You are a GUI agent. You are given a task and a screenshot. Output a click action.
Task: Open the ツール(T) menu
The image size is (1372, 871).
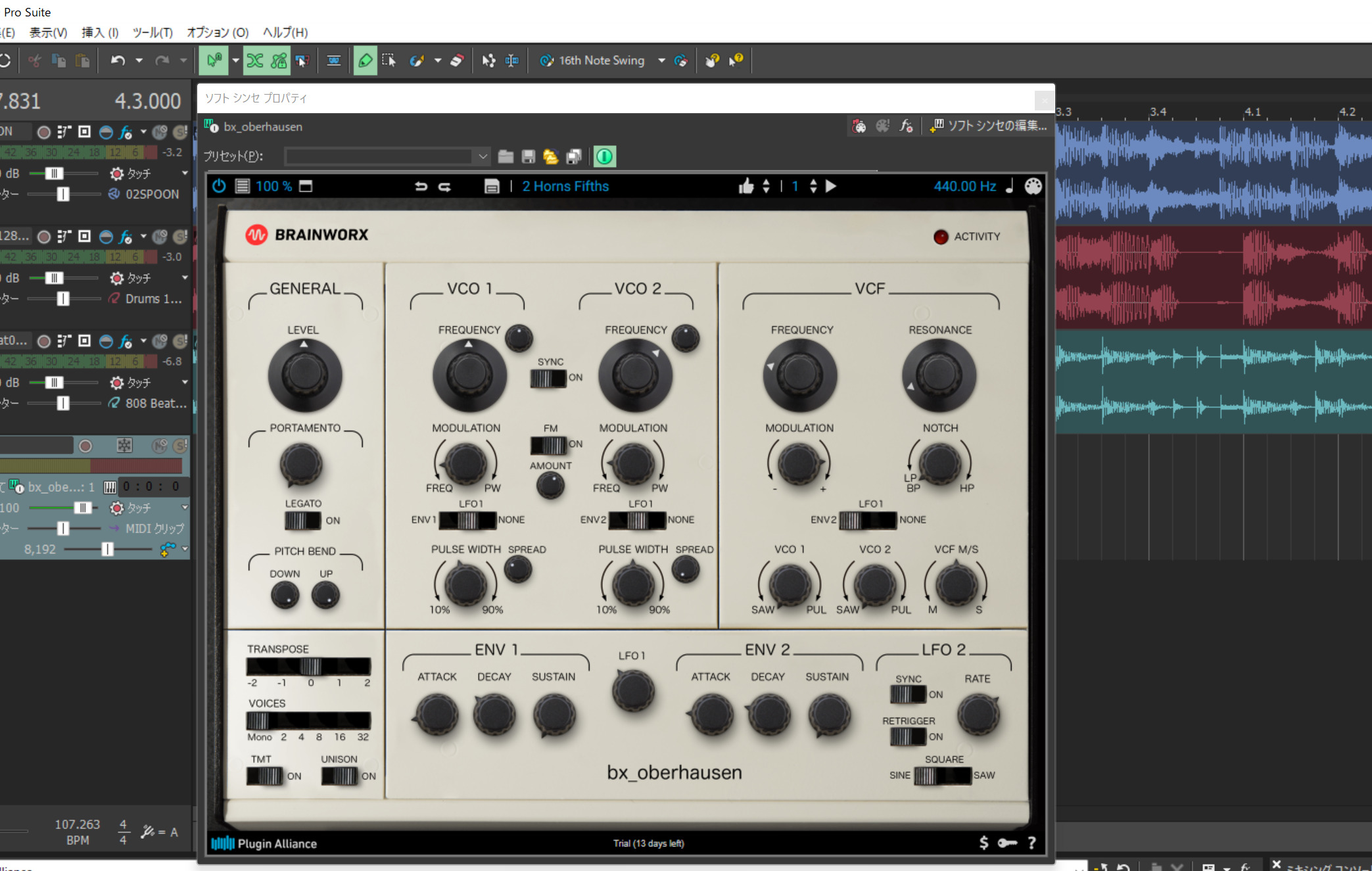point(153,32)
